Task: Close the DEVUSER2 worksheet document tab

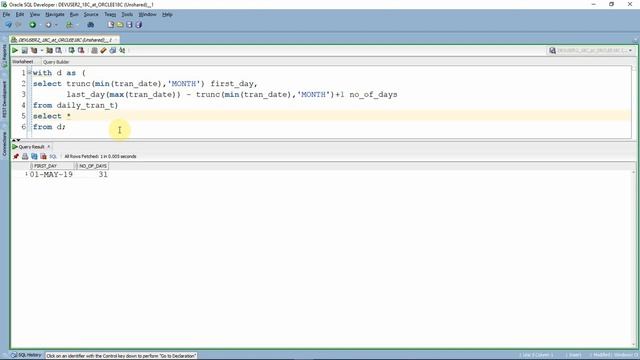Action: pyautogui.click(x=116, y=40)
